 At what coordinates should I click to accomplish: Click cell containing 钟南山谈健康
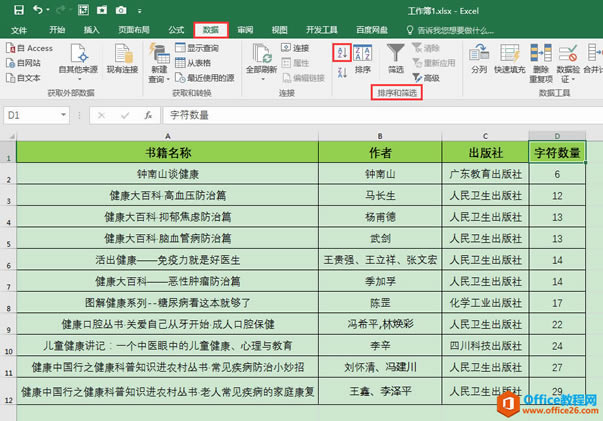point(168,174)
